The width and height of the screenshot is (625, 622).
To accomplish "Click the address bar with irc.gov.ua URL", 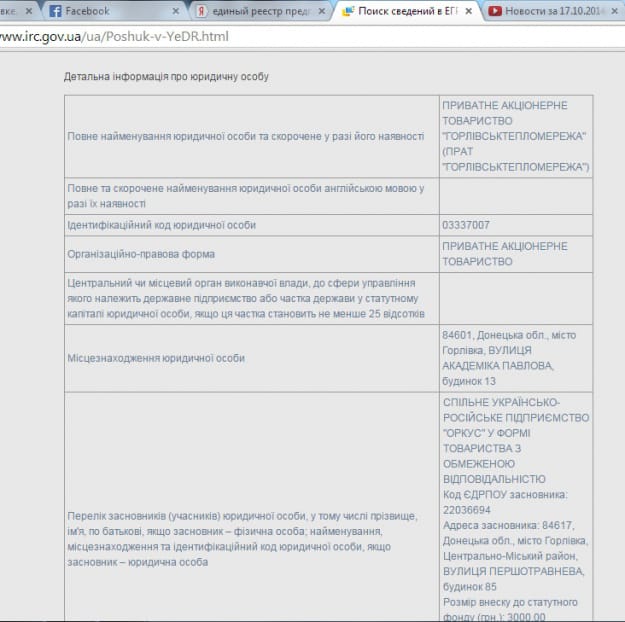I will [300, 36].
